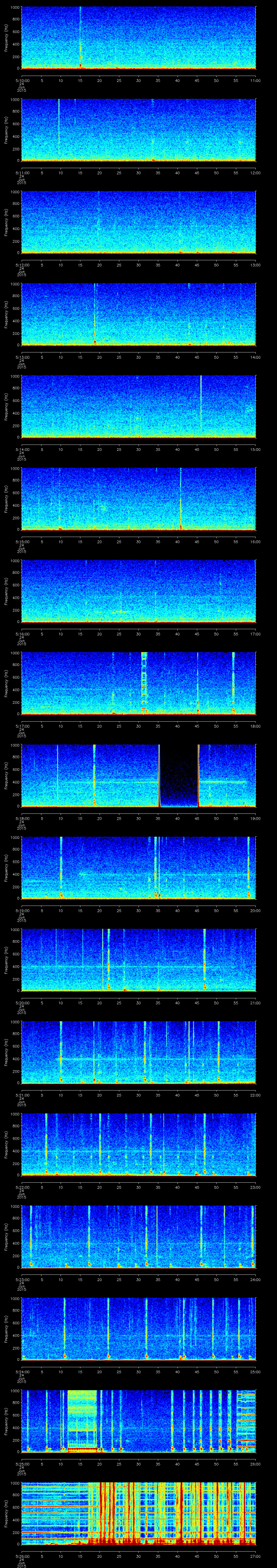The width and height of the screenshot is (277, 1568).
Task: Click the "14:00" end time label
Action: click(255, 357)
